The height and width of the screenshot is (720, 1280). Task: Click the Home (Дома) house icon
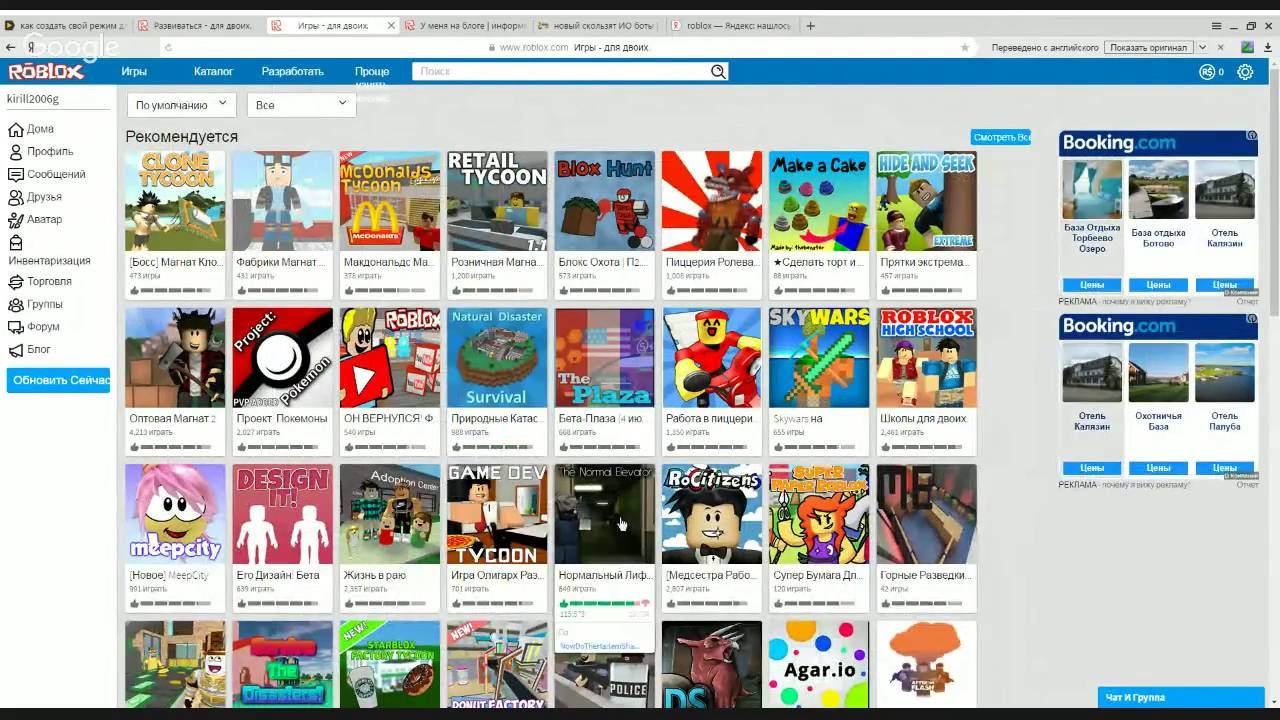point(15,129)
